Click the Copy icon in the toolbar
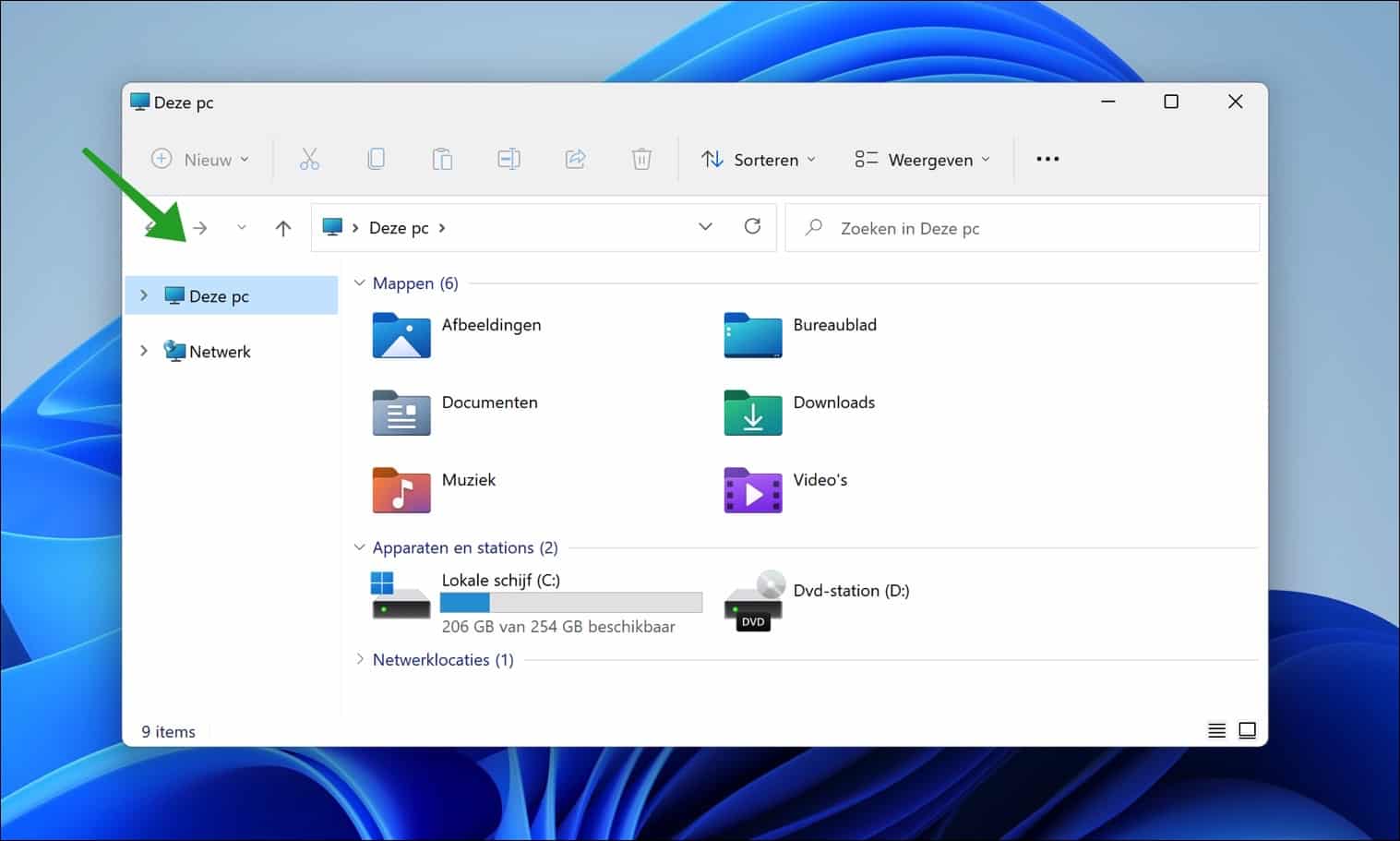 click(x=376, y=159)
